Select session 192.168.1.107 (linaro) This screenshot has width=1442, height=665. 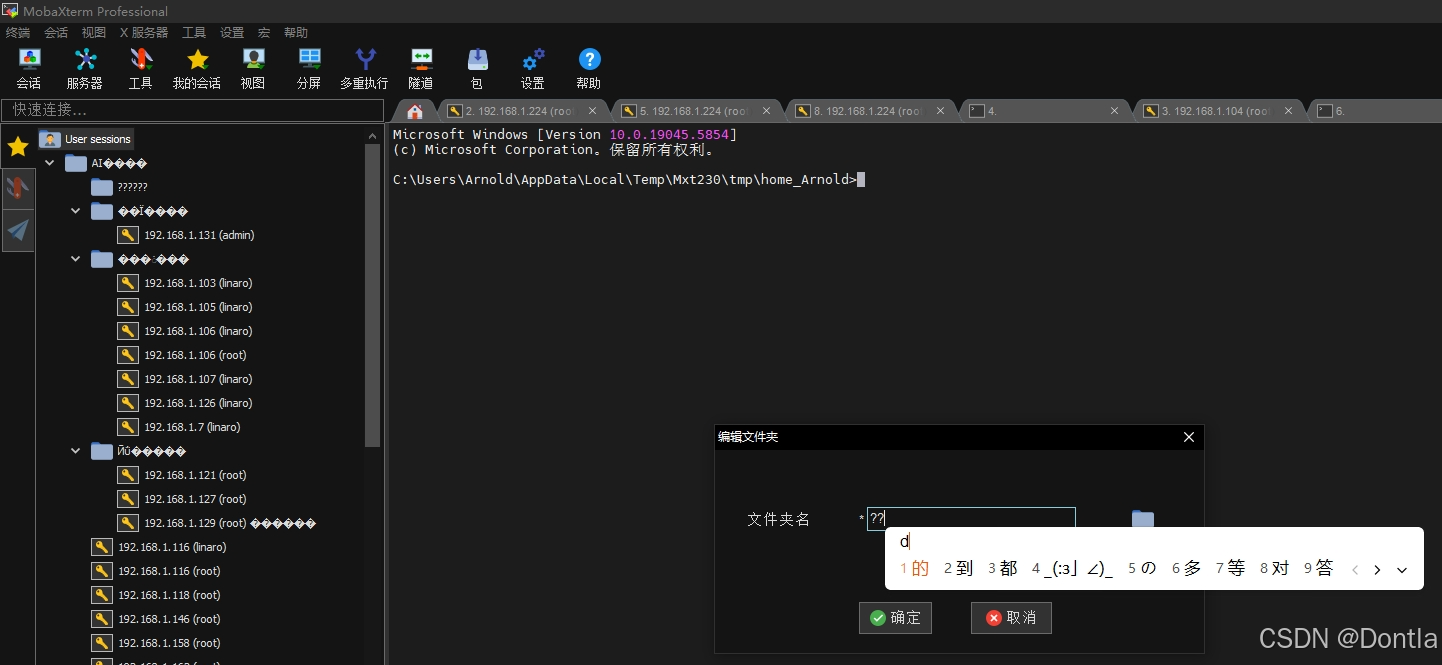pyautogui.click(x=185, y=379)
